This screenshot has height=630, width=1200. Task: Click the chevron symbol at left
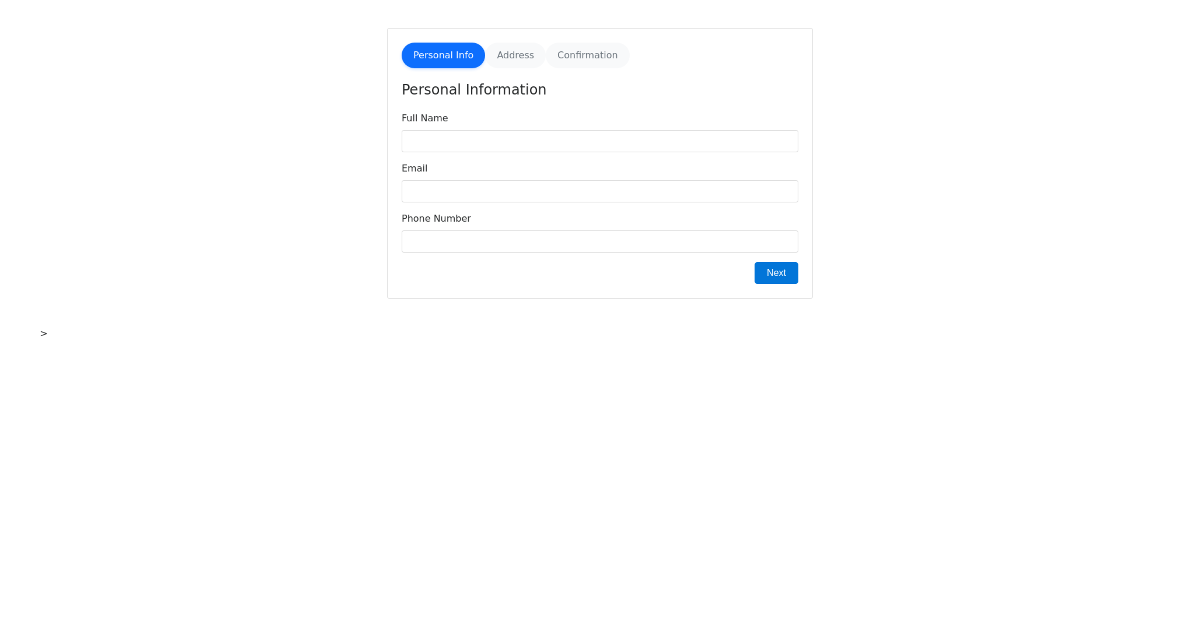pyautogui.click(x=43, y=333)
